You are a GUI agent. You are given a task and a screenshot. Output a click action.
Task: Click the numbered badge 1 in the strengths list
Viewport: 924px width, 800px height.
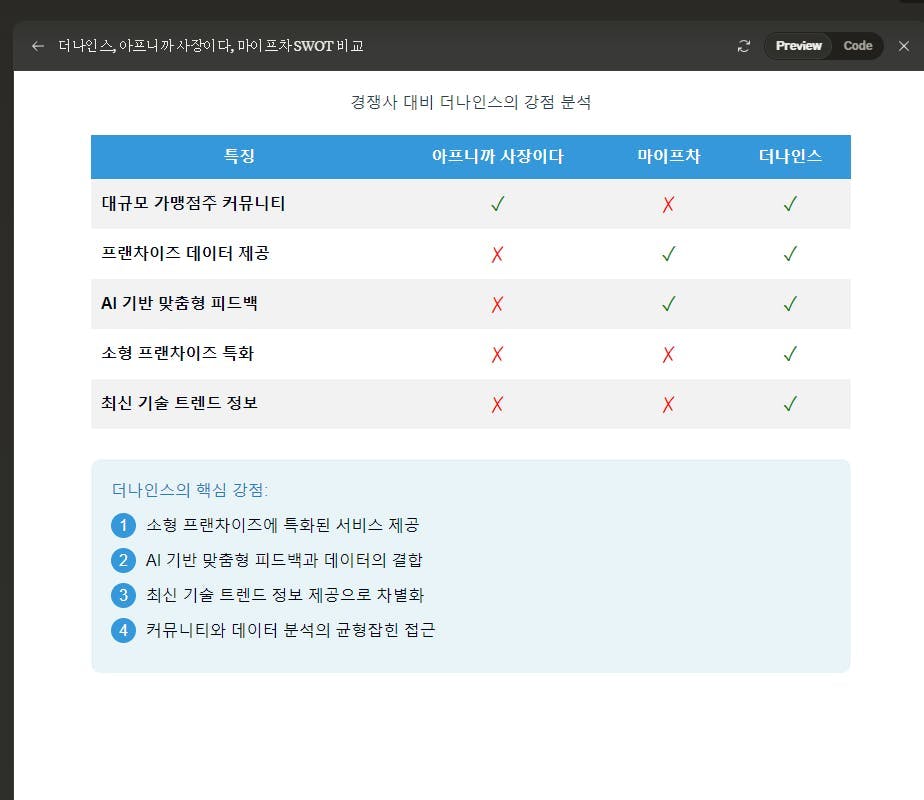[123, 525]
